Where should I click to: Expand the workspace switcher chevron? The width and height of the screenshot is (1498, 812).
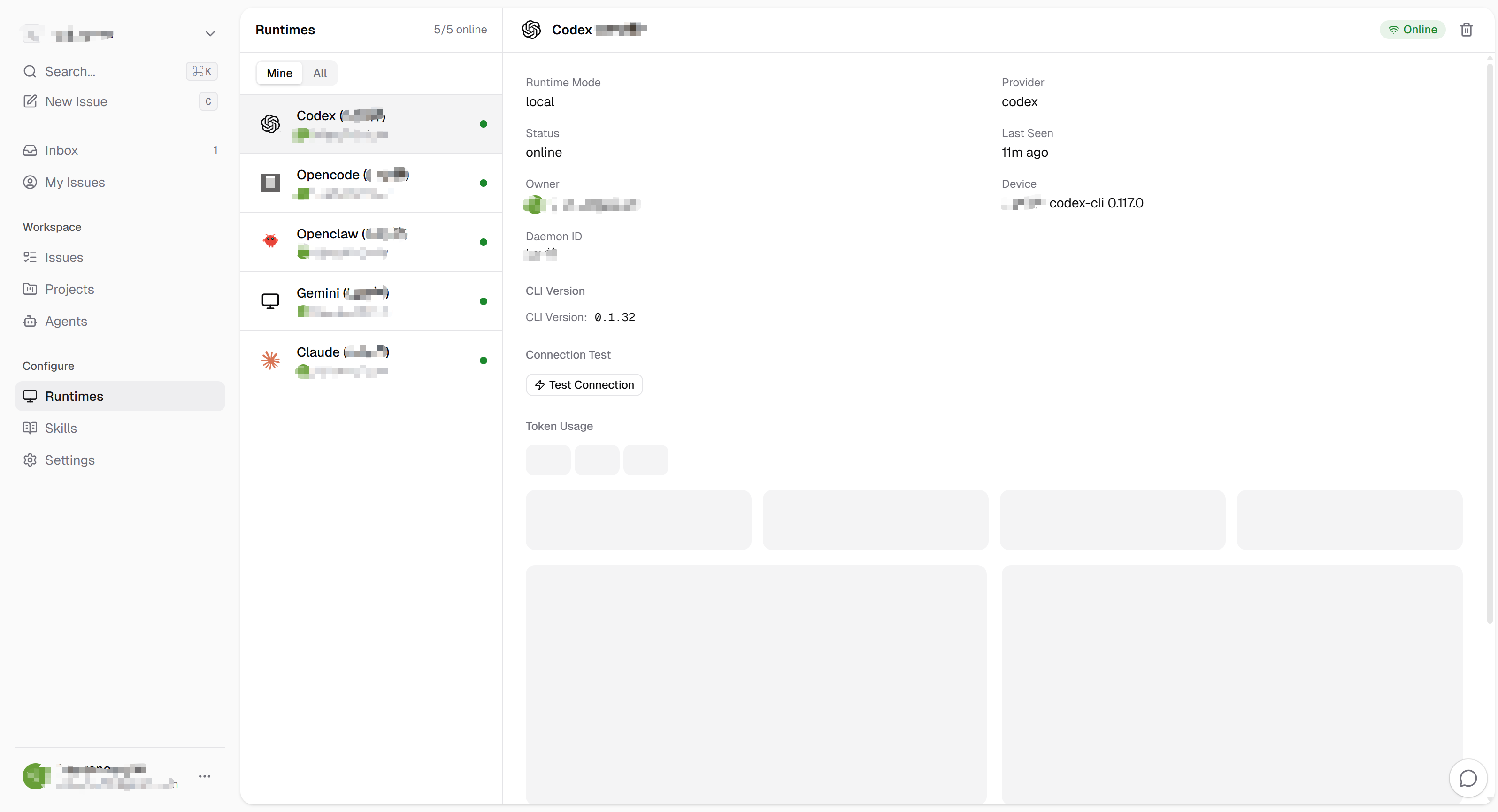(x=210, y=34)
